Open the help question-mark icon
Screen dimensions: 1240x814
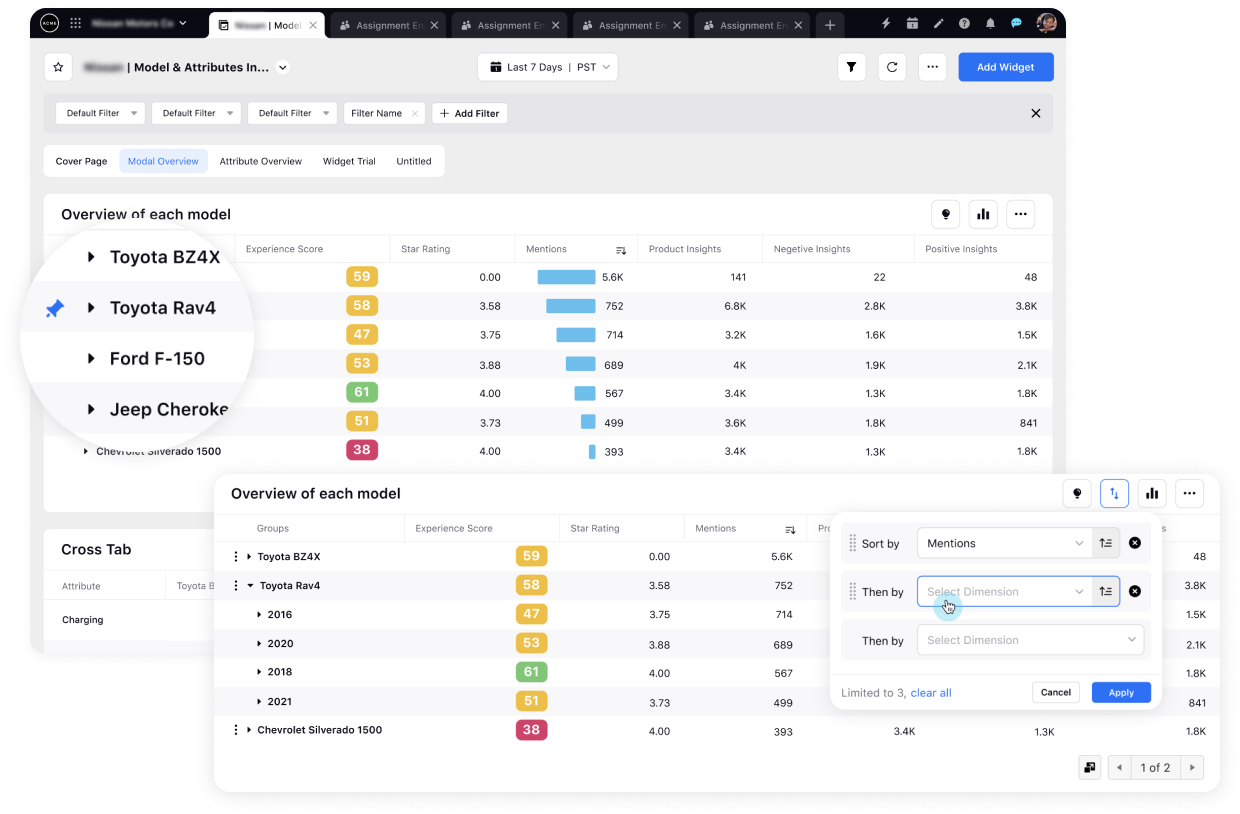[x=963, y=22]
